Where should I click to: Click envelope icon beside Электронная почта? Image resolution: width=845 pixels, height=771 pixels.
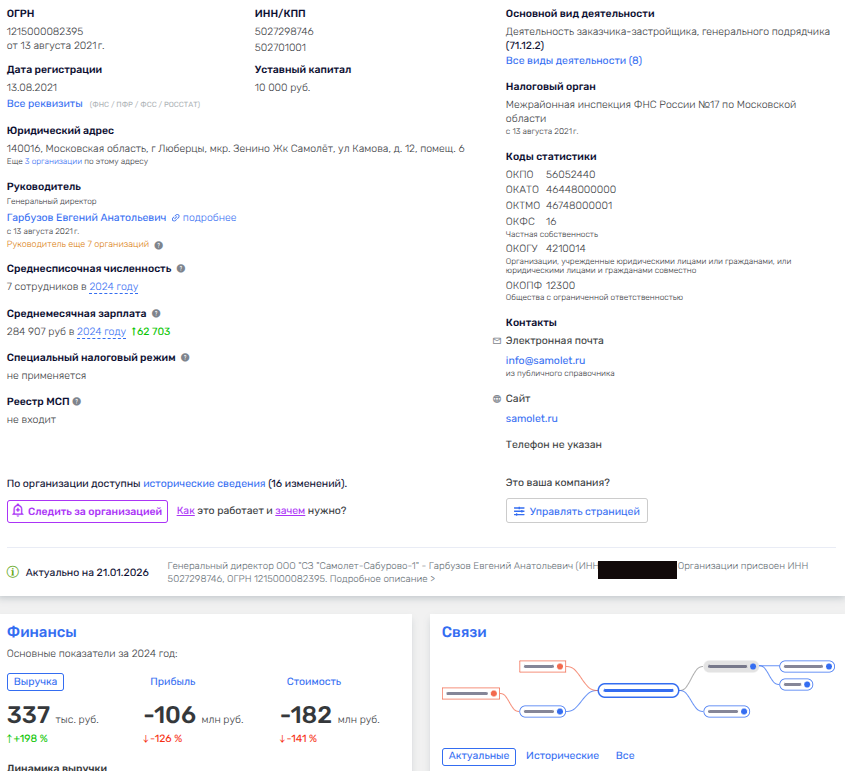click(497, 341)
